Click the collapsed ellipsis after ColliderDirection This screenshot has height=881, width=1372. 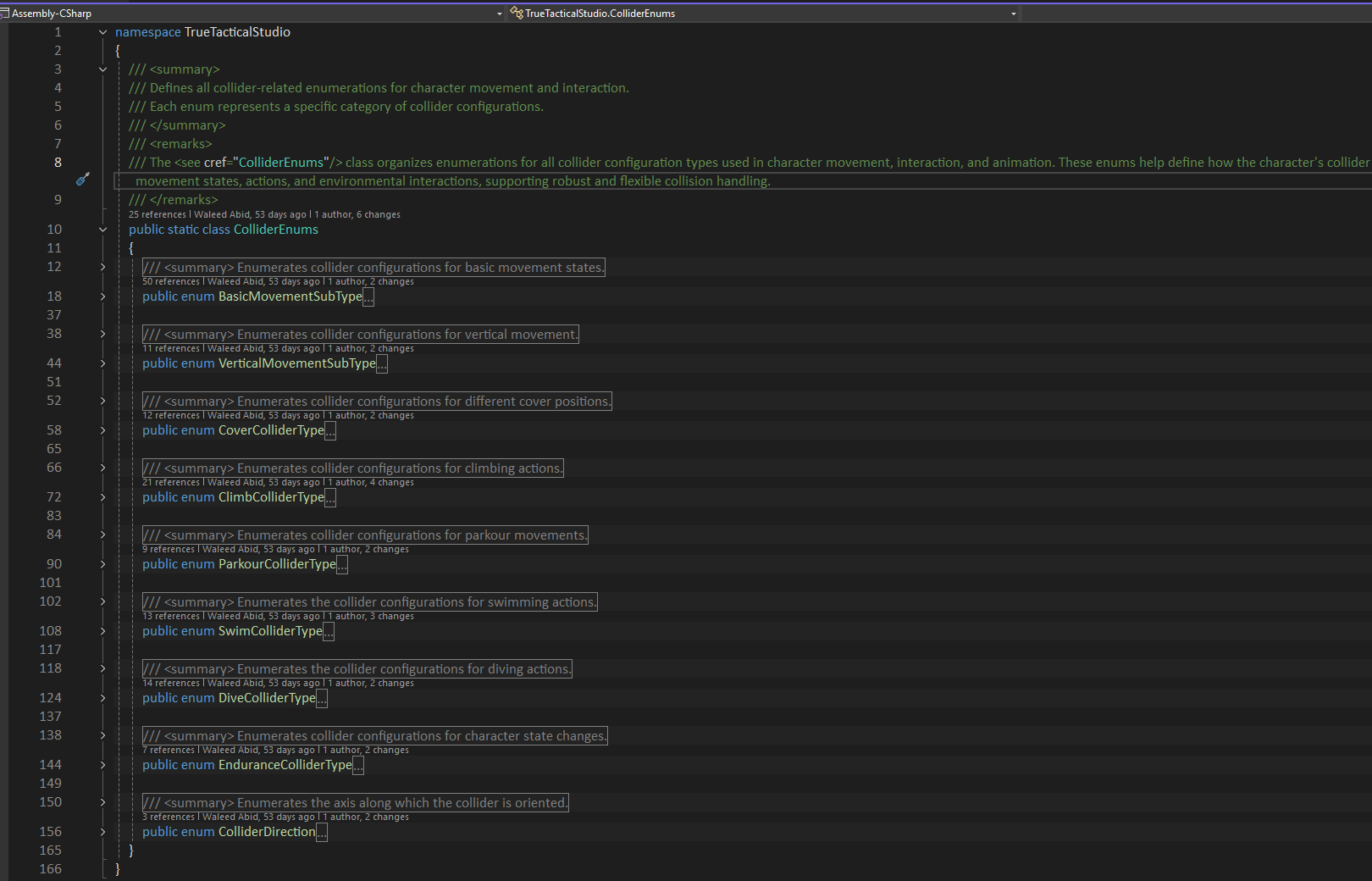322,833
